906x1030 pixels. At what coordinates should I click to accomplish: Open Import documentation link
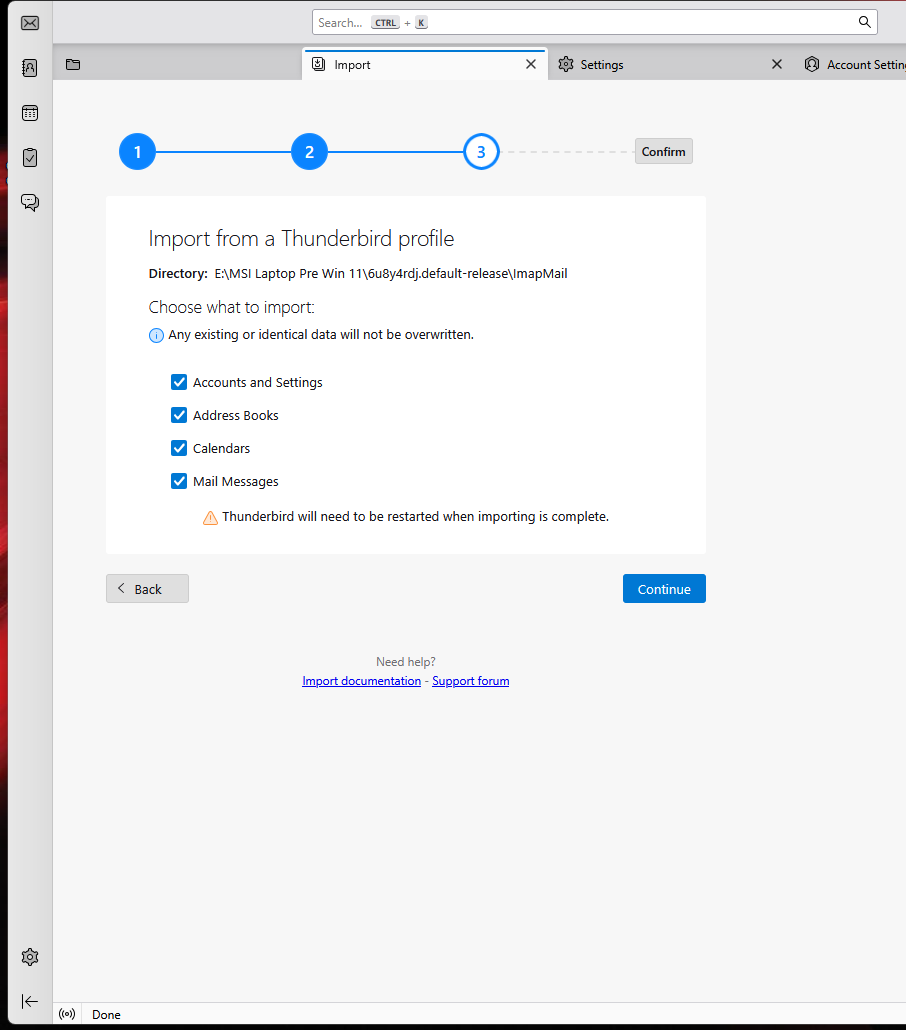tap(361, 681)
